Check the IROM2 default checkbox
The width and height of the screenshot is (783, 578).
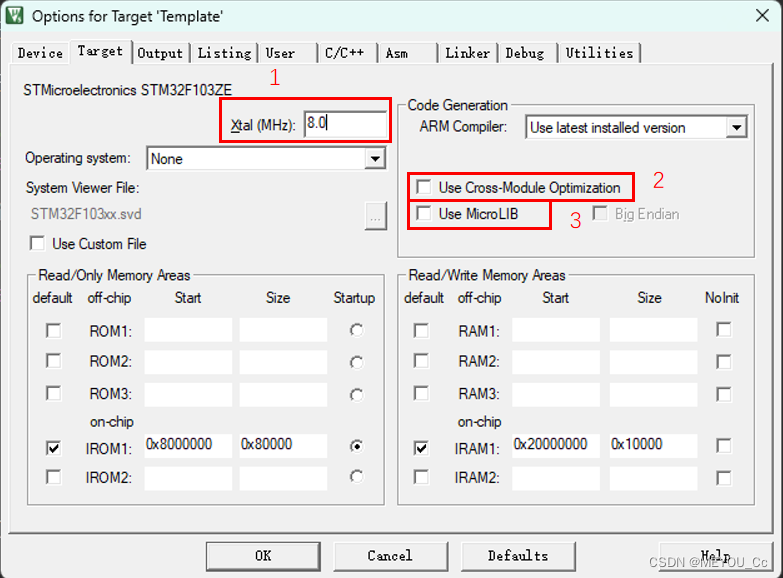coord(53,477)
